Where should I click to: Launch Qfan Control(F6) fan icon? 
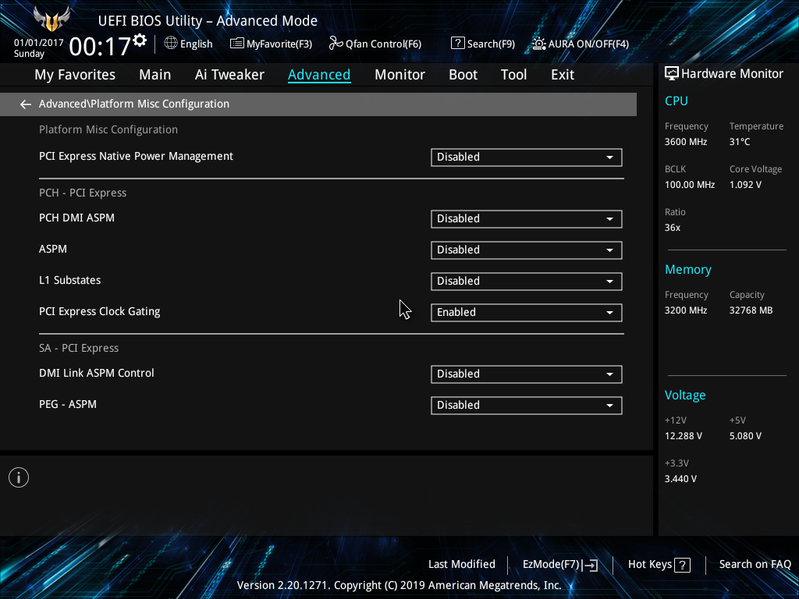pos(335,43)
